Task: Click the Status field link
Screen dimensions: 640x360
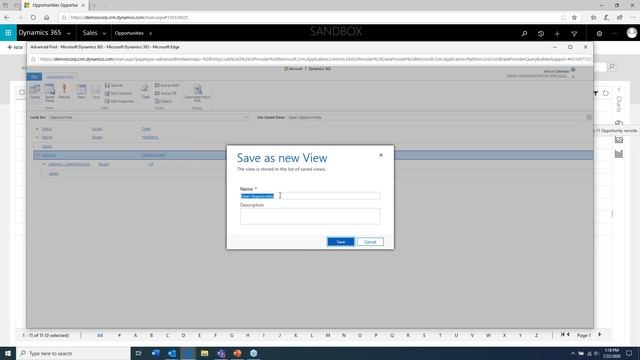Action: (47, 129)
